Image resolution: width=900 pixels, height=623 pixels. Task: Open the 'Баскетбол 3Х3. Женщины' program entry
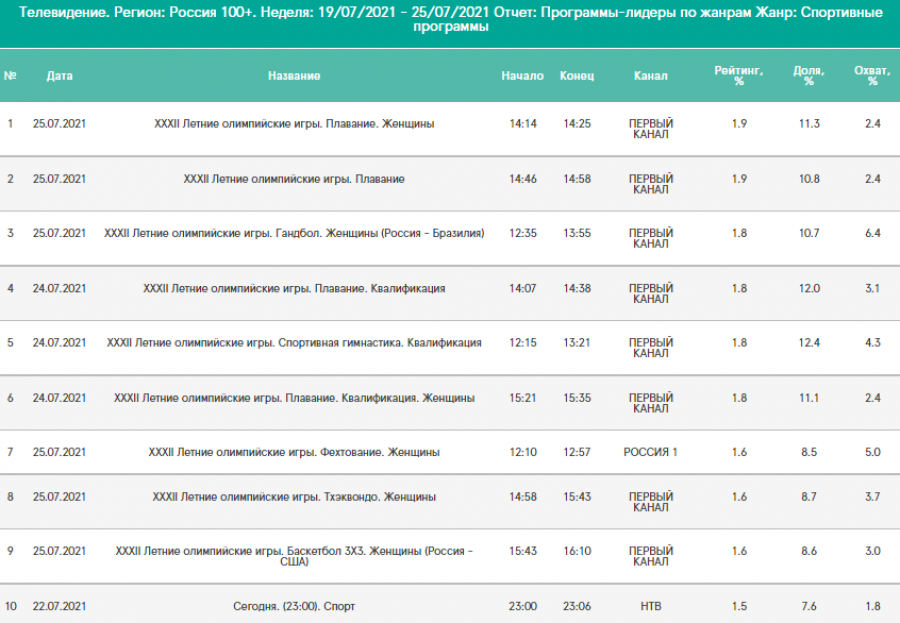point(294,556)
